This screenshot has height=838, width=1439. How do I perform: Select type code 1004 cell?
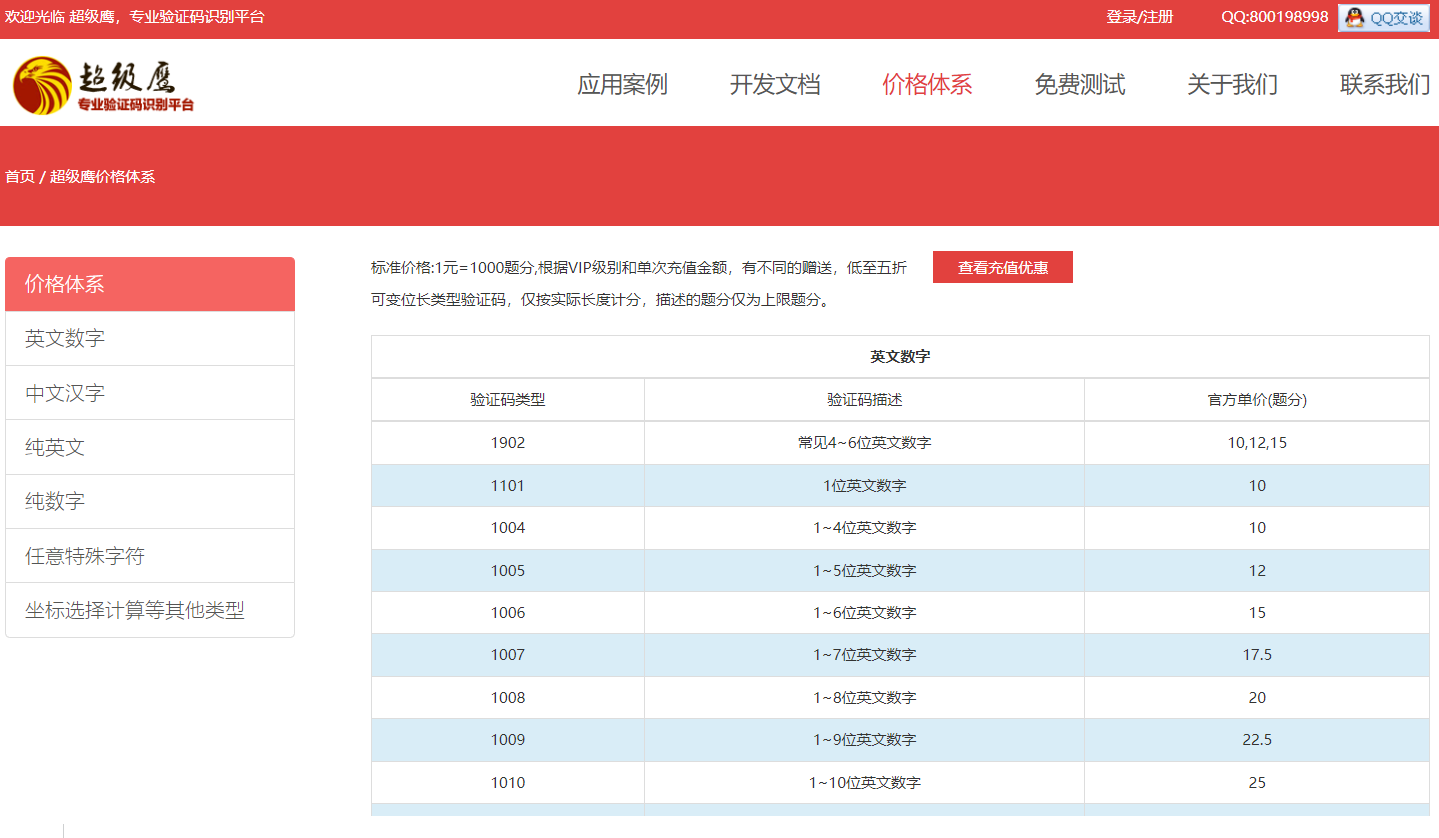(508, 528)
